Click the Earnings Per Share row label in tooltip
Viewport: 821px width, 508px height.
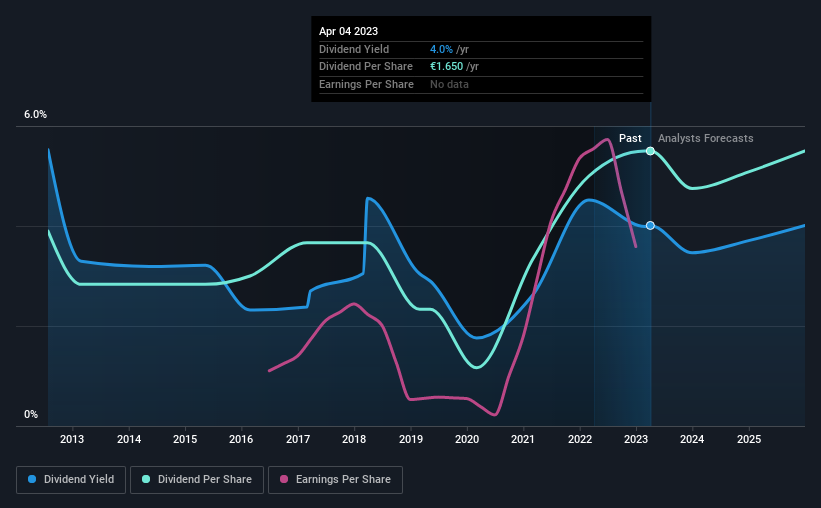(366, 84)
